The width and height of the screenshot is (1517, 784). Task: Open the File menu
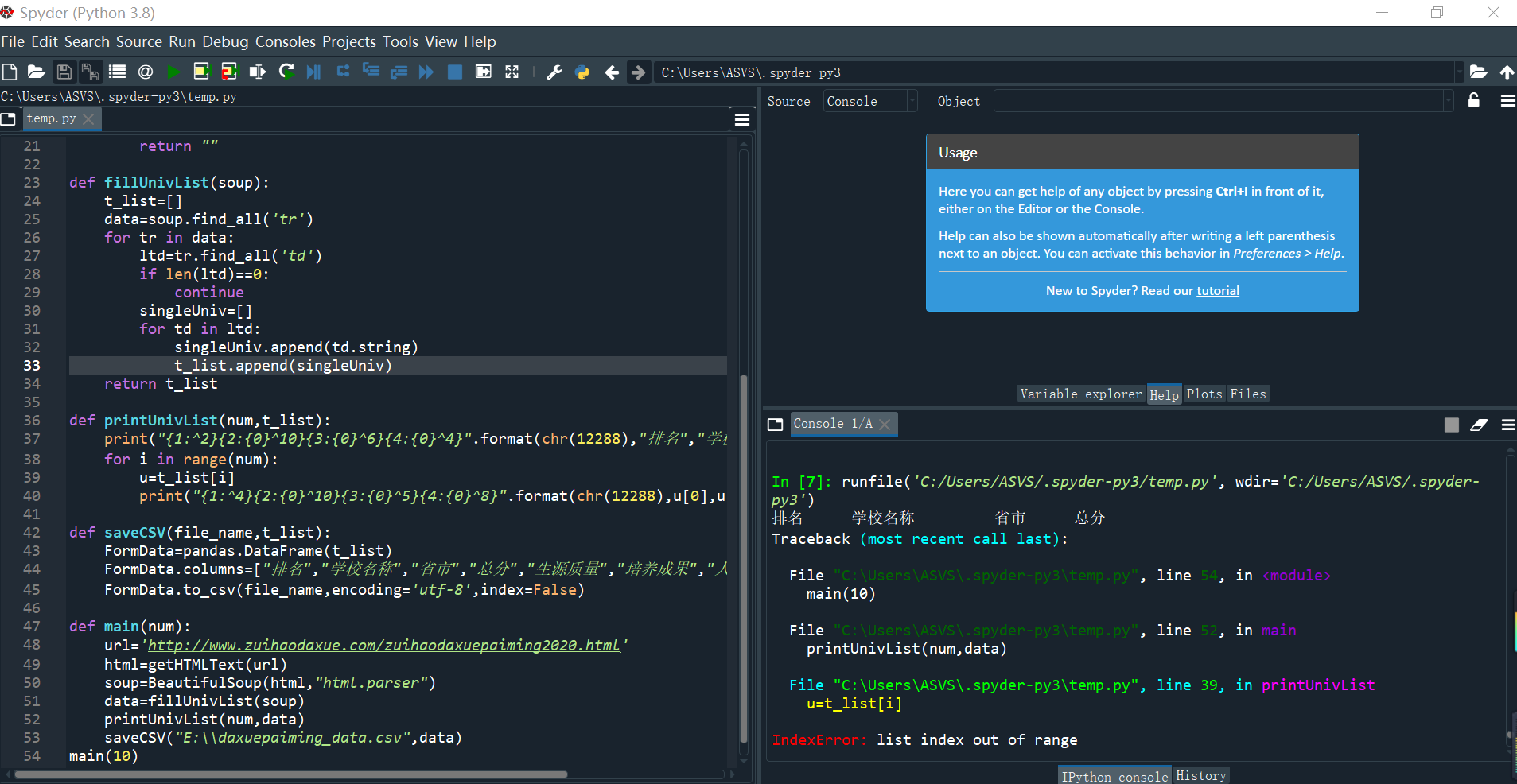pyautogui.click(x=13, y=41)
